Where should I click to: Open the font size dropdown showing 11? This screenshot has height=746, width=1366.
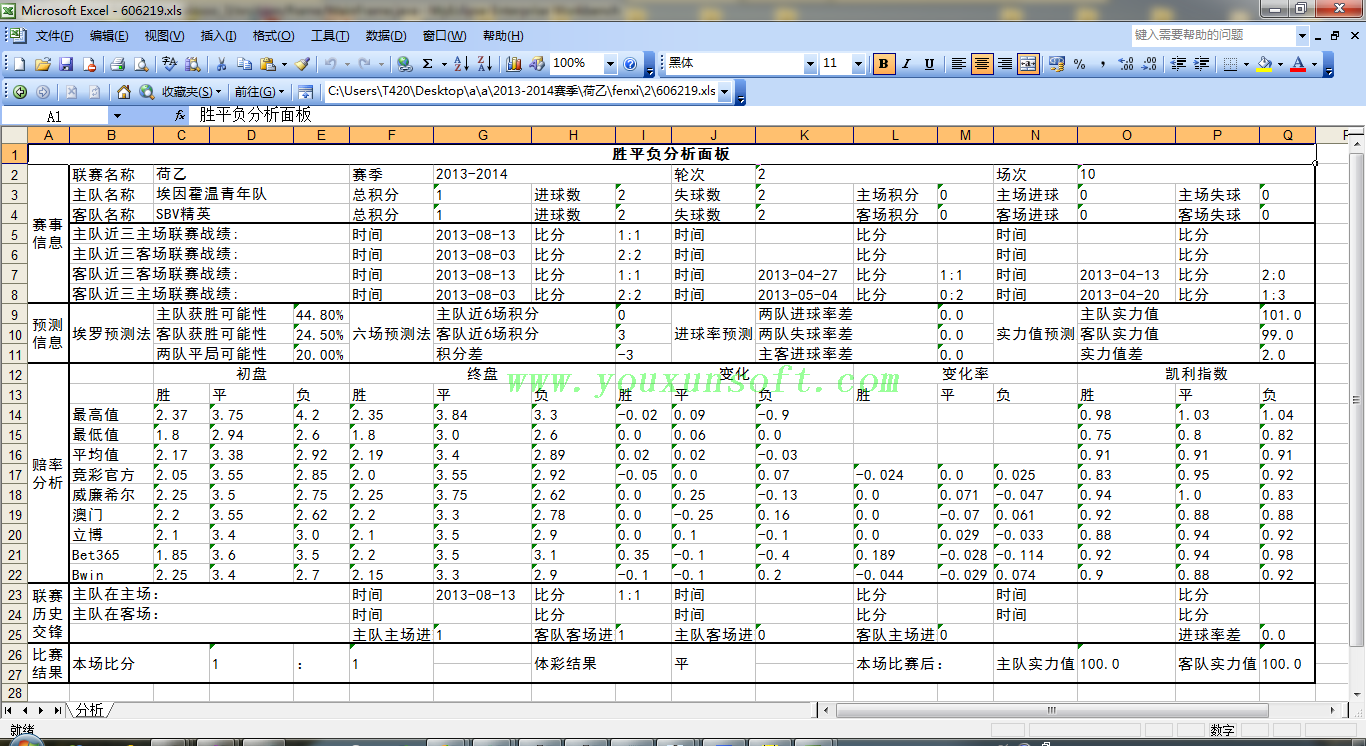[858, 64]
